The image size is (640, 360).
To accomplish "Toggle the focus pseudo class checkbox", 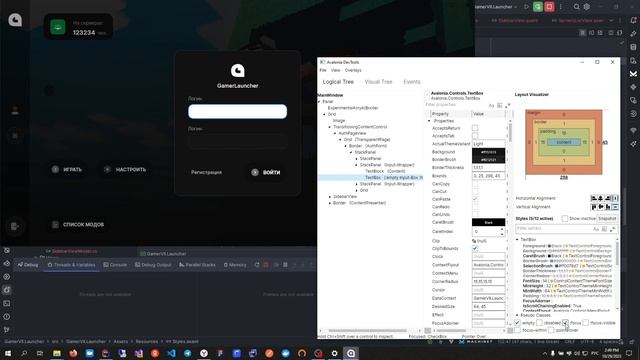I will 565,323.
